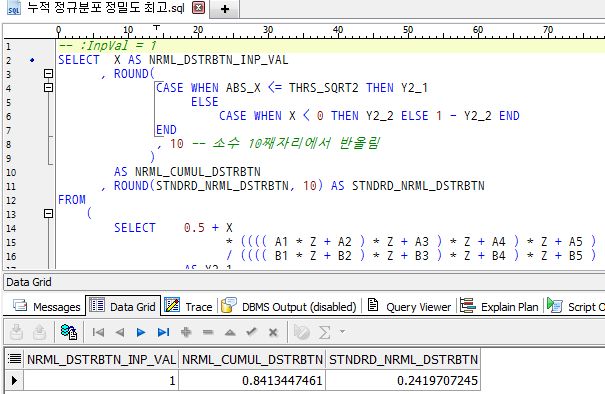This screenshot has width=605, height=394.
Task: Click the bookmark dot on line 2 gutter
Action: coord(32,60)
